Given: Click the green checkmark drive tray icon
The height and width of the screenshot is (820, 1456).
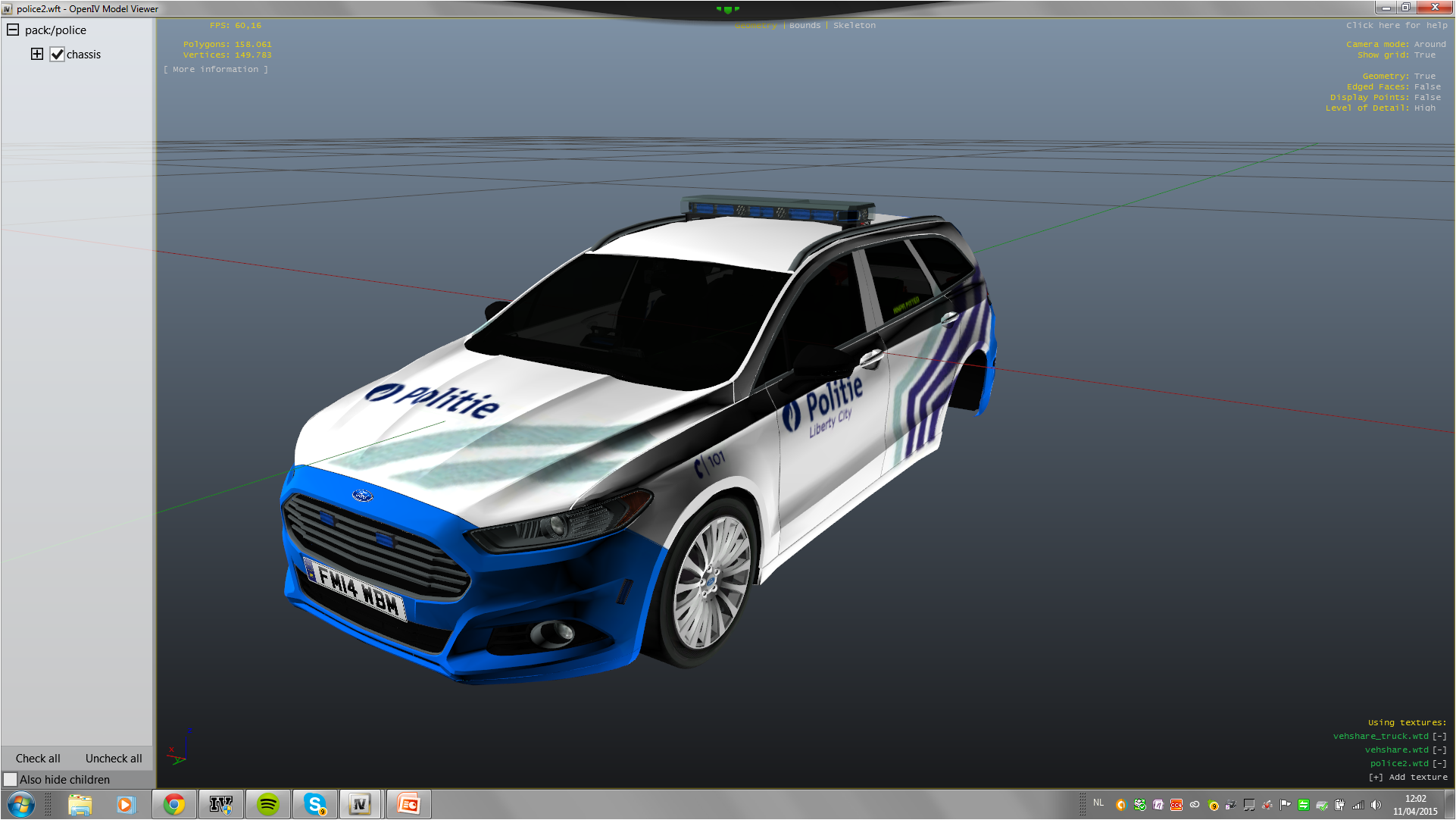Looking at the screenshot, I should click(x=1139, y=805).
